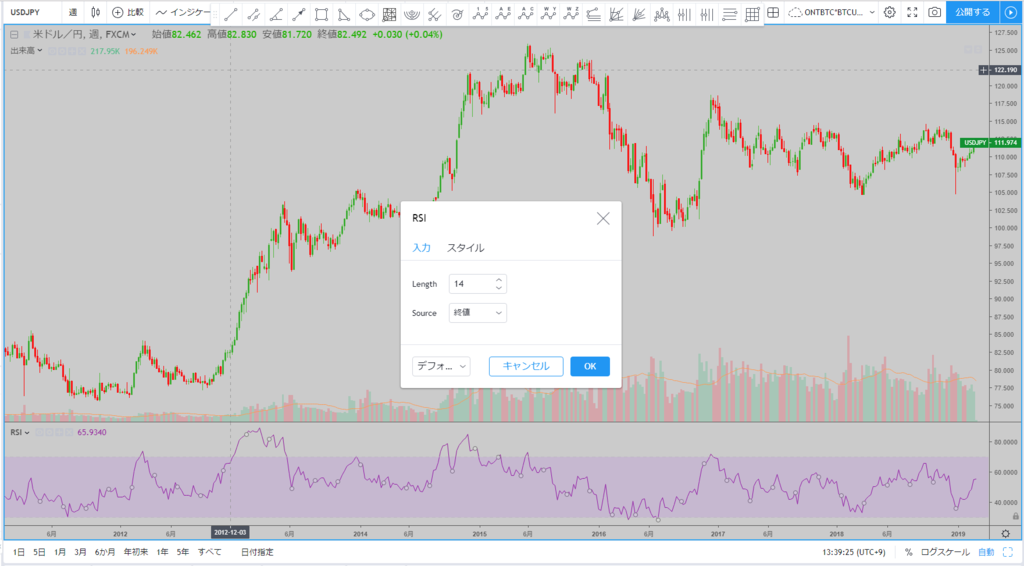Open the layout selection grid icon
Screen dimensions: 1024x566
click(773, 12)
